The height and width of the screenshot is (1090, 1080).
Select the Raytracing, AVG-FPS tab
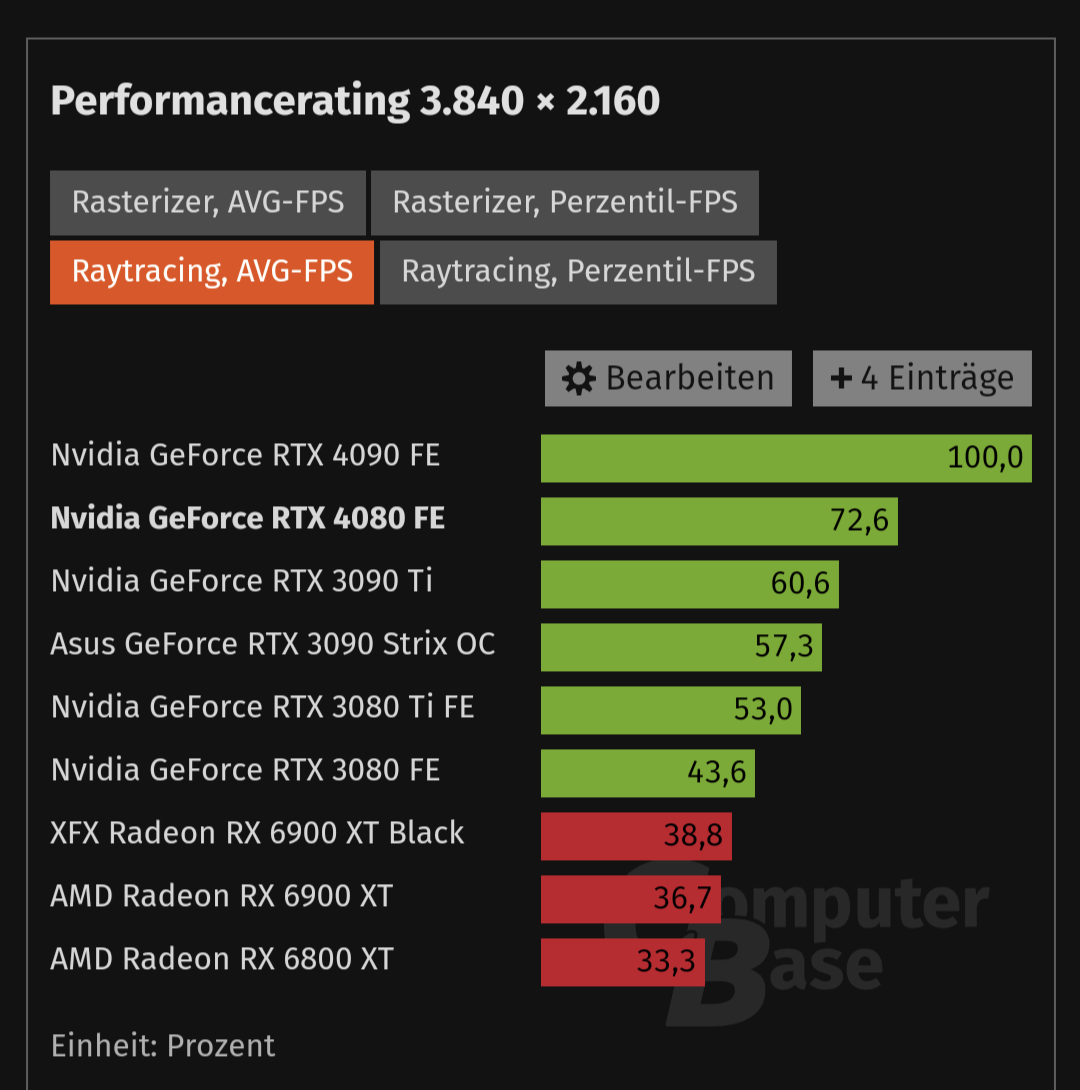coord(212,272)
